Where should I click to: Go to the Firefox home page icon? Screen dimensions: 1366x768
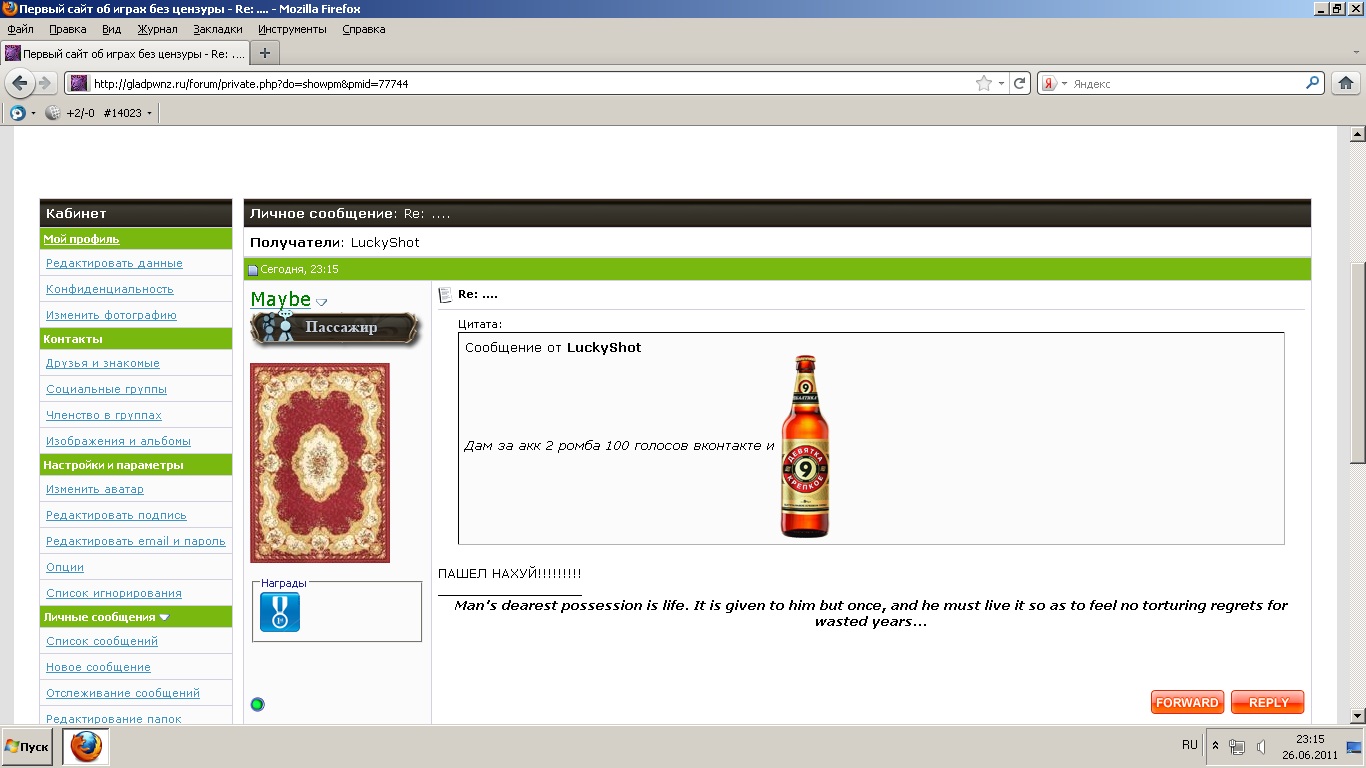[x=1346, y=84]
